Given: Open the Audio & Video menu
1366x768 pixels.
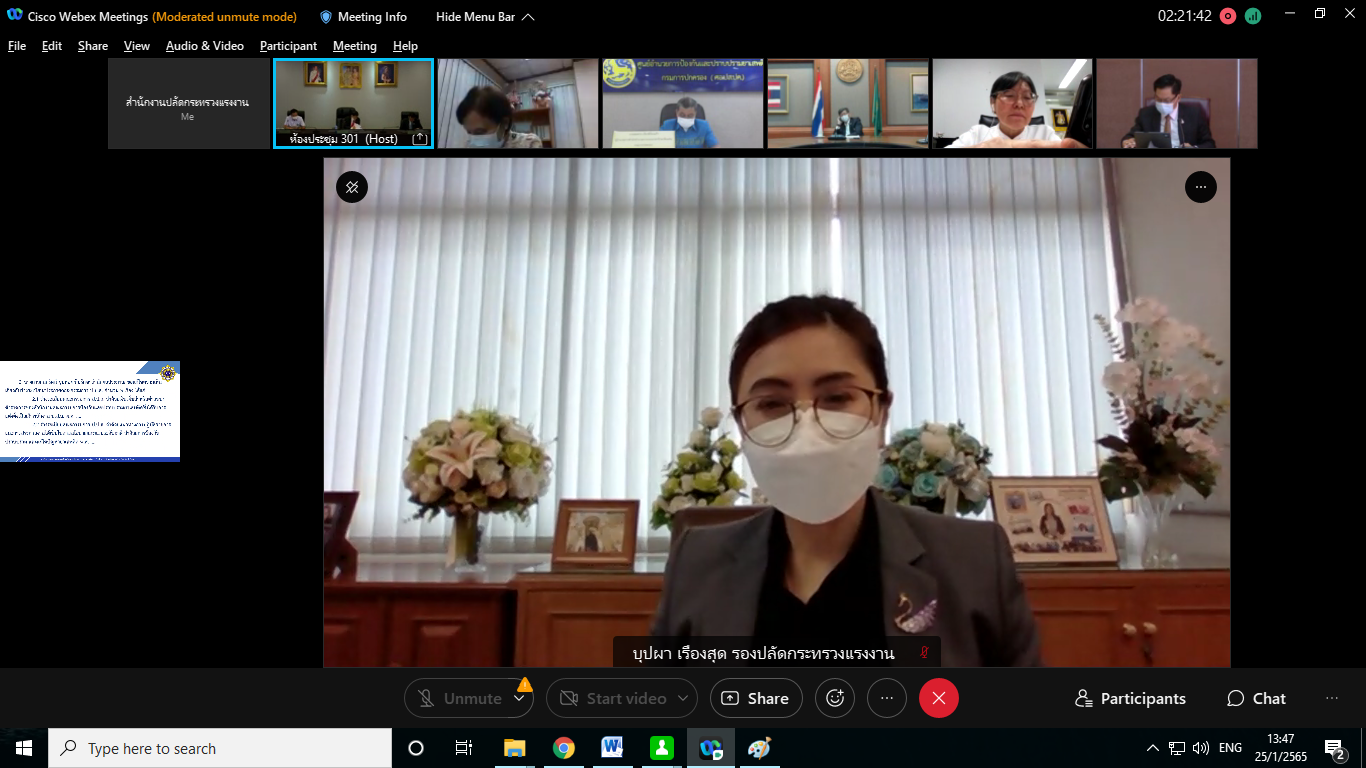Looking at the screenshot, I should click(204, 46).
